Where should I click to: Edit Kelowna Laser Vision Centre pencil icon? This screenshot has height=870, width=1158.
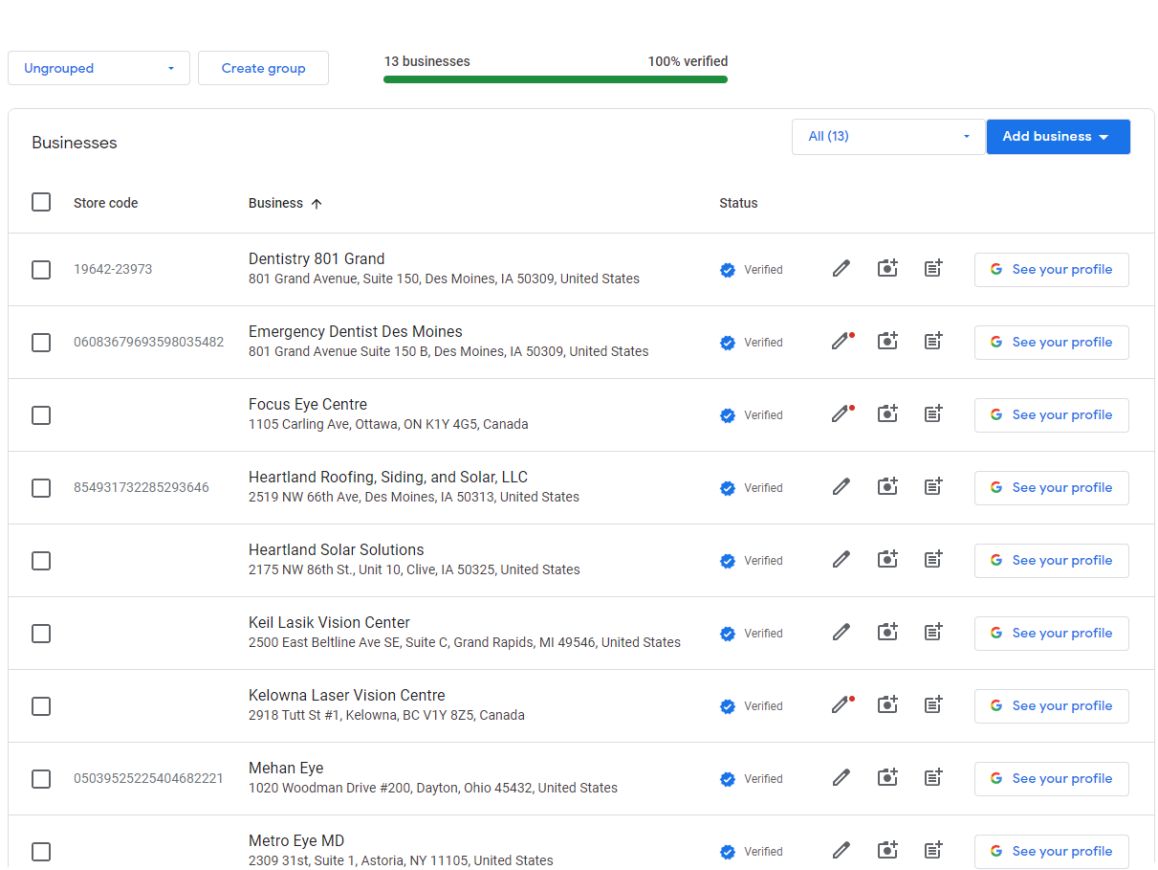coord(841,705)
